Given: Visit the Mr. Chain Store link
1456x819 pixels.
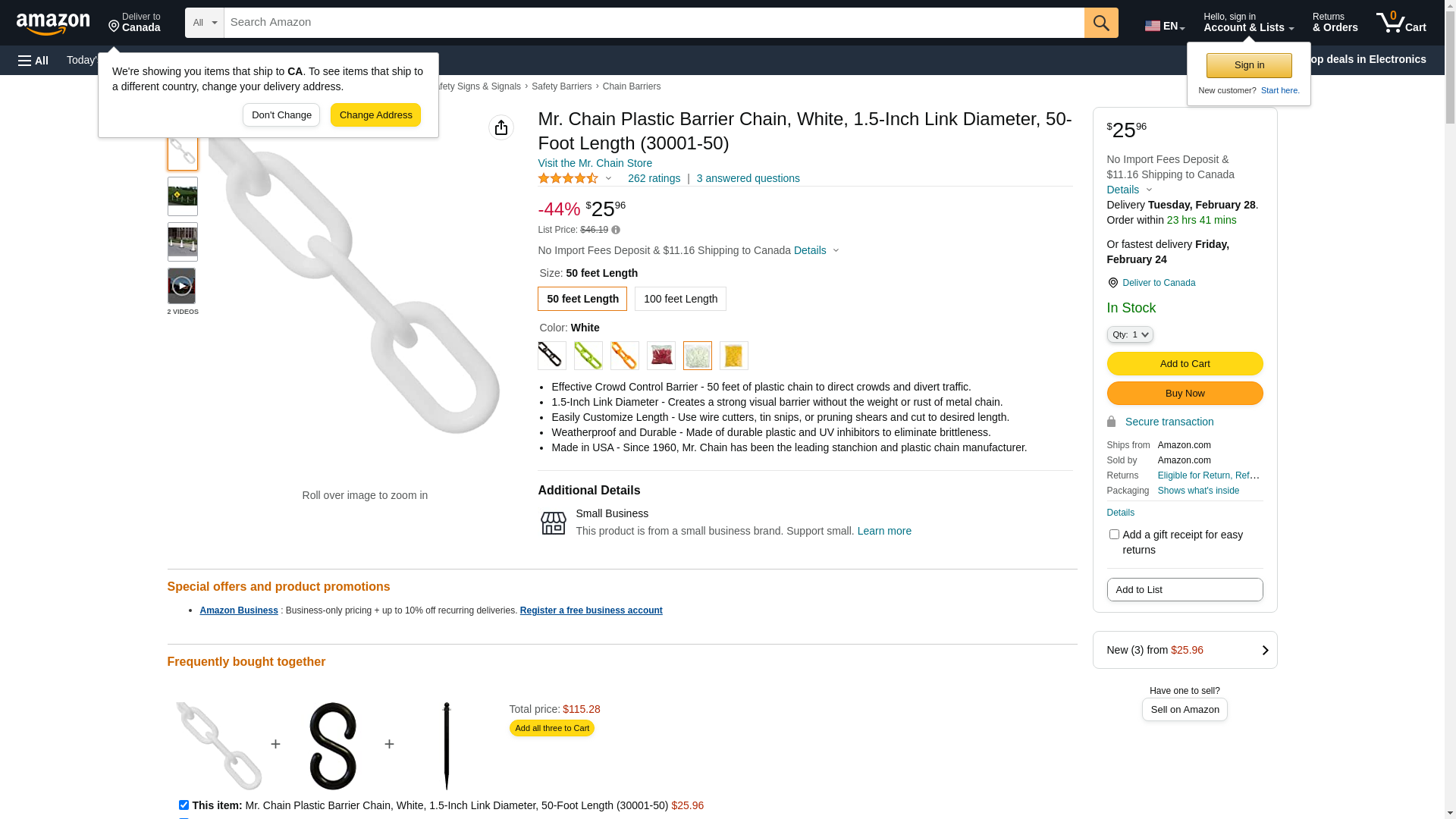Looking at the screenshot, I should pyautogui.click(x=595, y=163).
